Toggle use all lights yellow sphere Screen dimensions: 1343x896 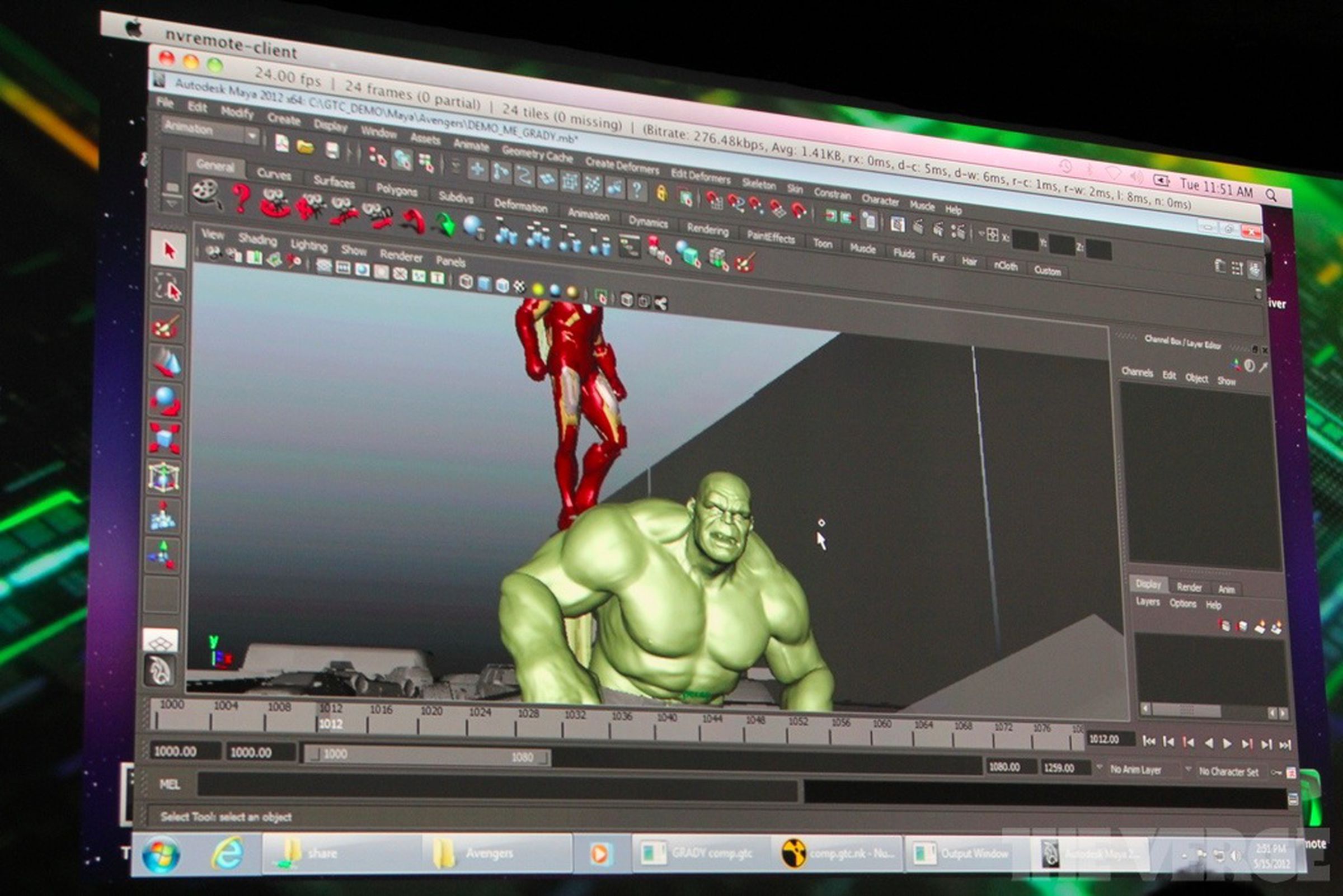click(x=537, y=290)
